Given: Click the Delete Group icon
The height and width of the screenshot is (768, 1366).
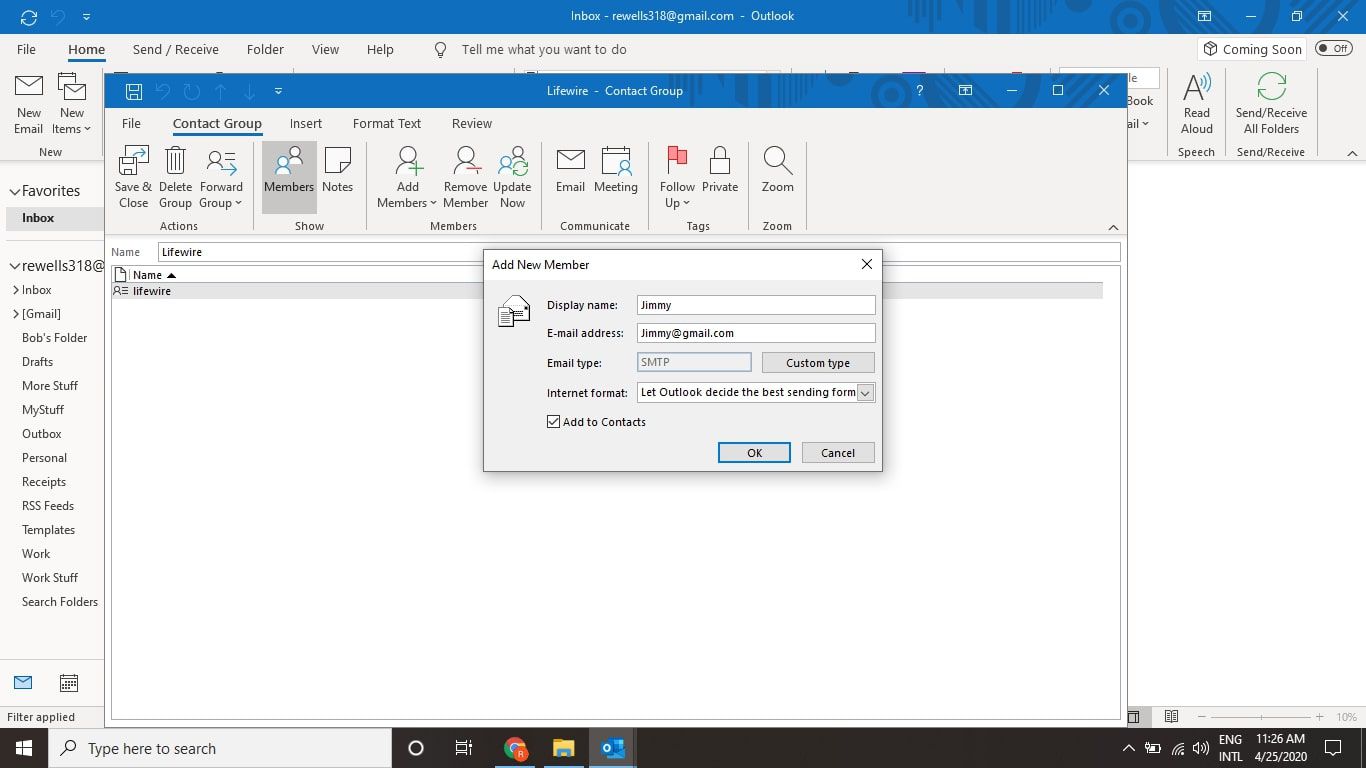Looking at the screenshot, I should click(x=175, y=161).
